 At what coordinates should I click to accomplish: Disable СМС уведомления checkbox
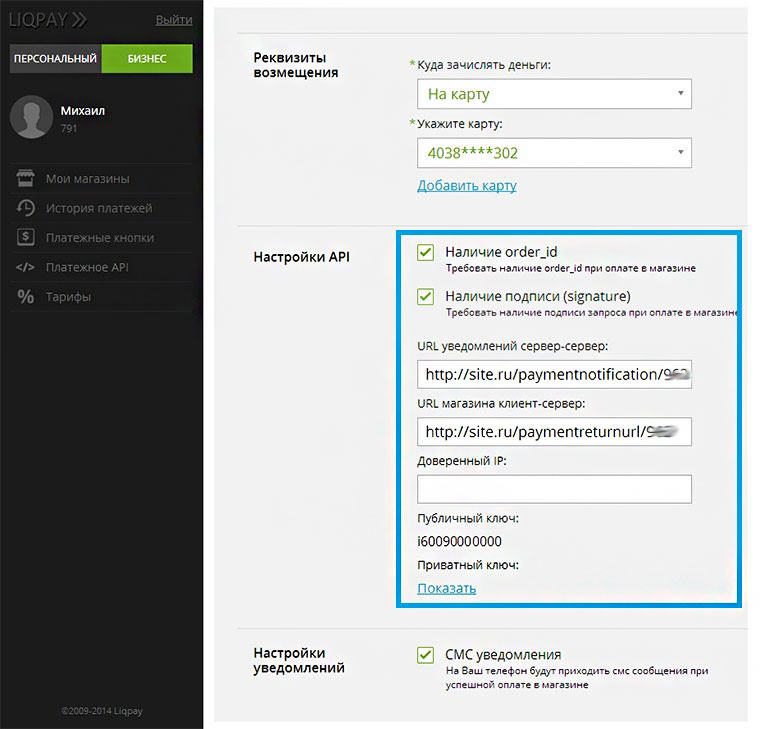point(426,655)
